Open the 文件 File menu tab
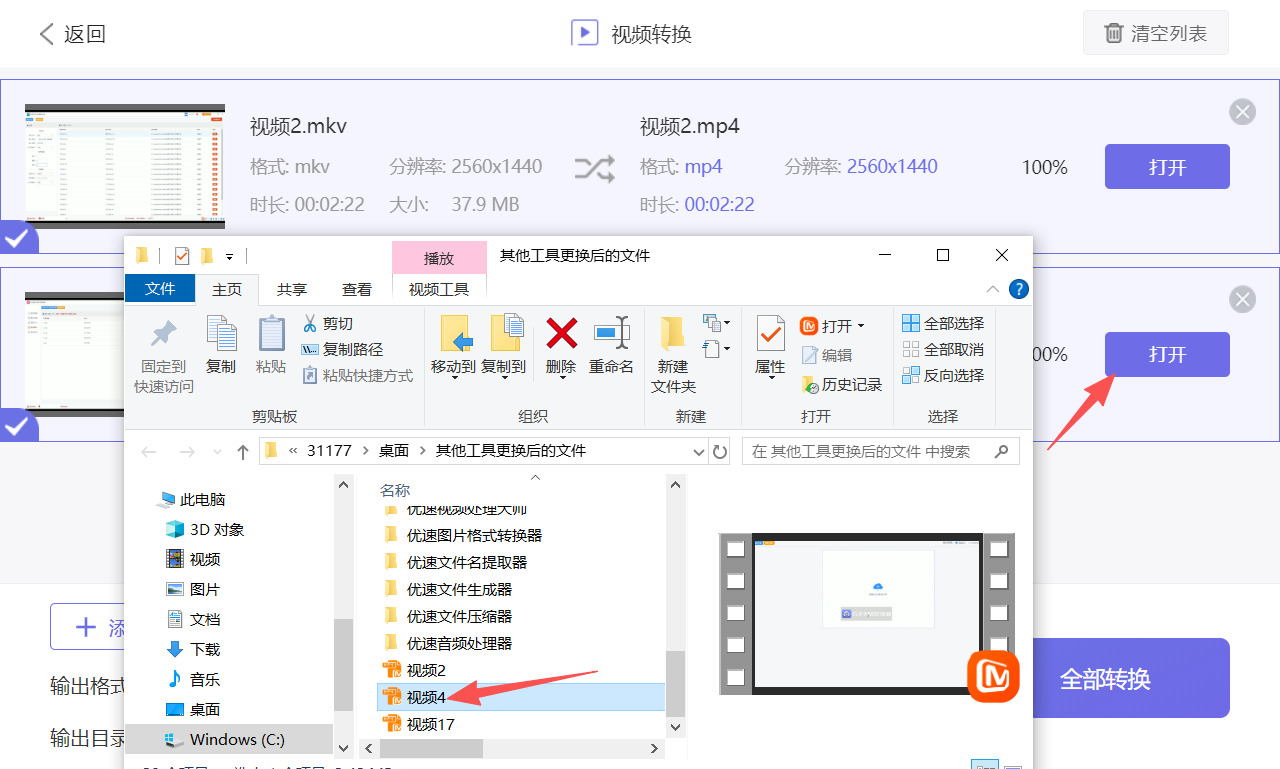1280x769 pixels. click(160, 289)
